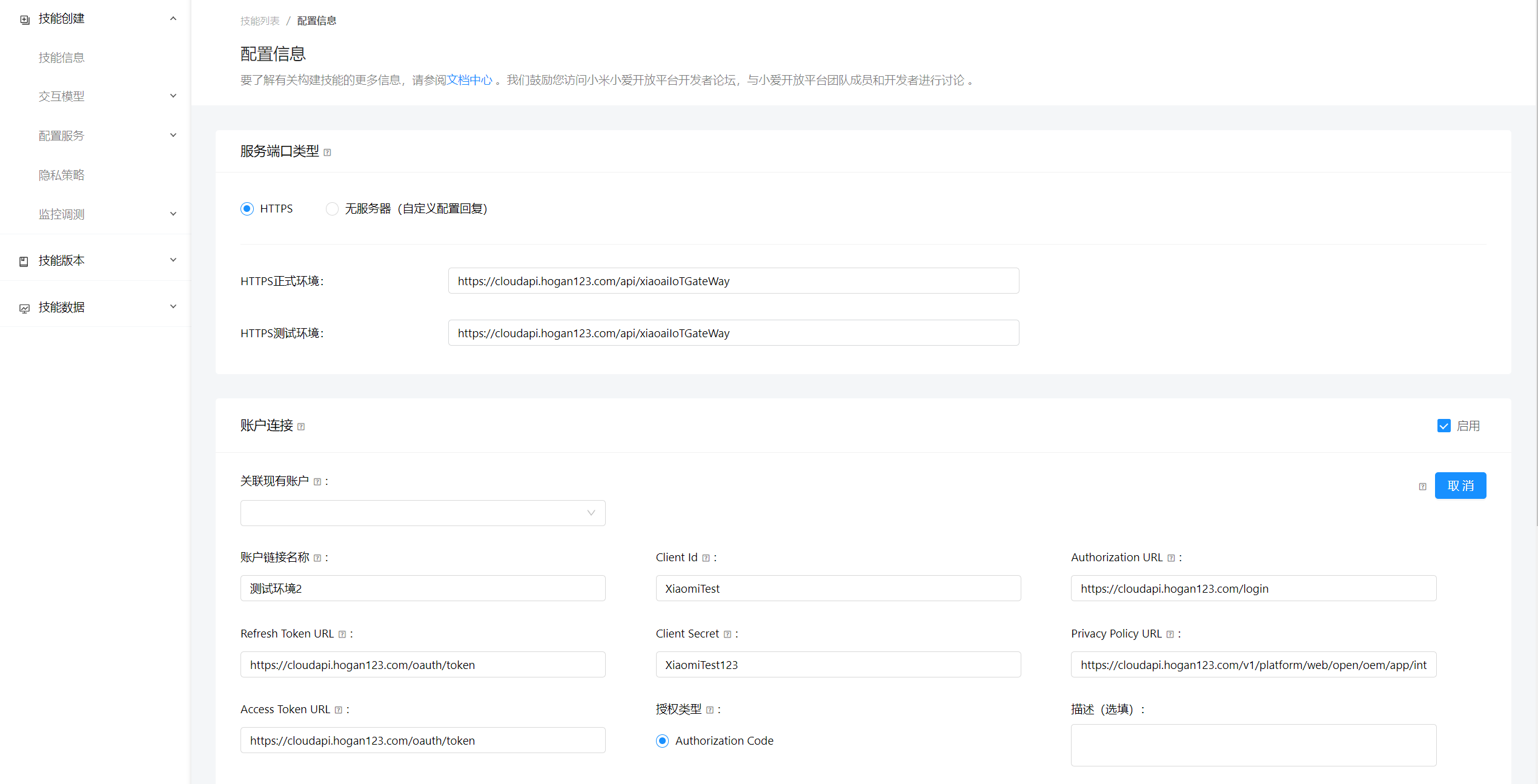1538x784 pixels.
Task: Click the 技能创建 sidebar icon
Action: point(25,19)
